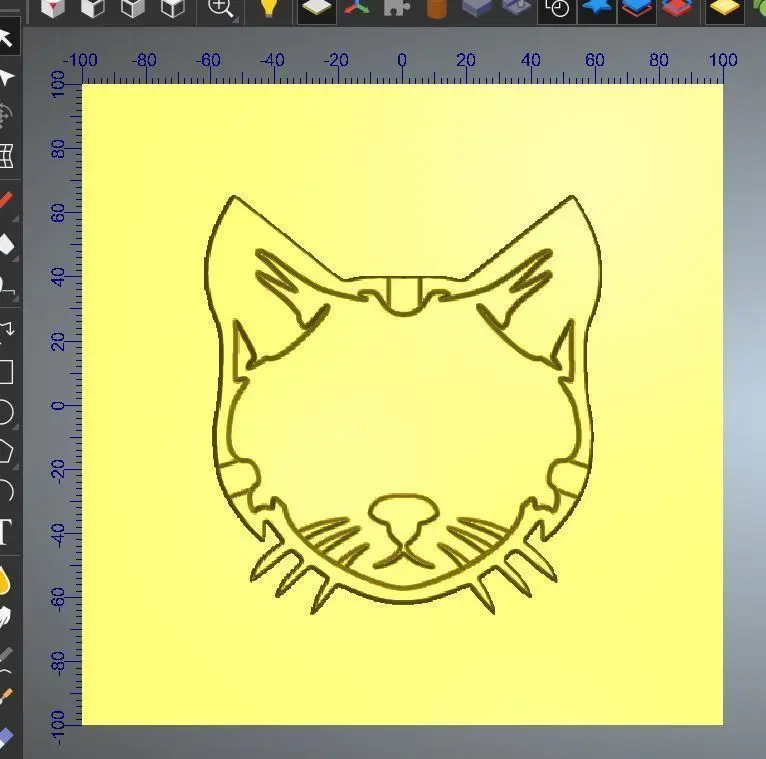Toggle the blue-over-red layers button
Image resolution: width=766 pixels, height=759 pixels.
click(x=637, y=9)
